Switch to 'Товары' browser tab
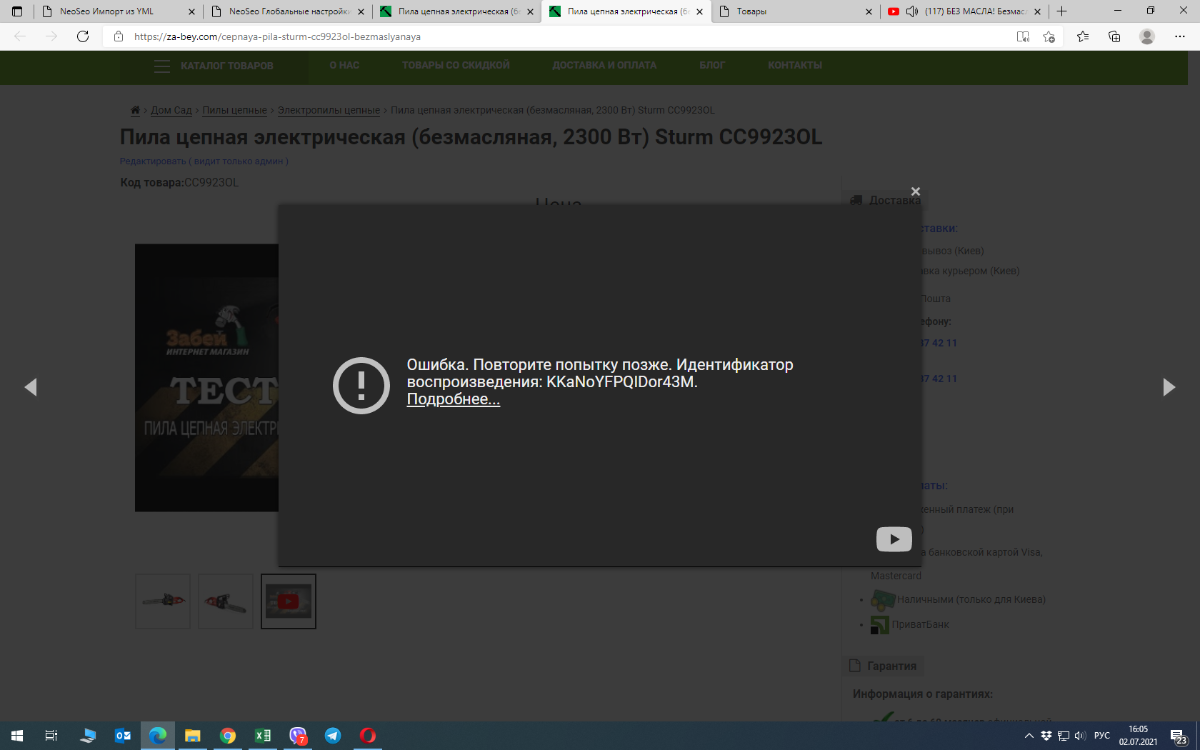Image resolution: width=1200 pixels, height=750 pixels. click(794, 11)
